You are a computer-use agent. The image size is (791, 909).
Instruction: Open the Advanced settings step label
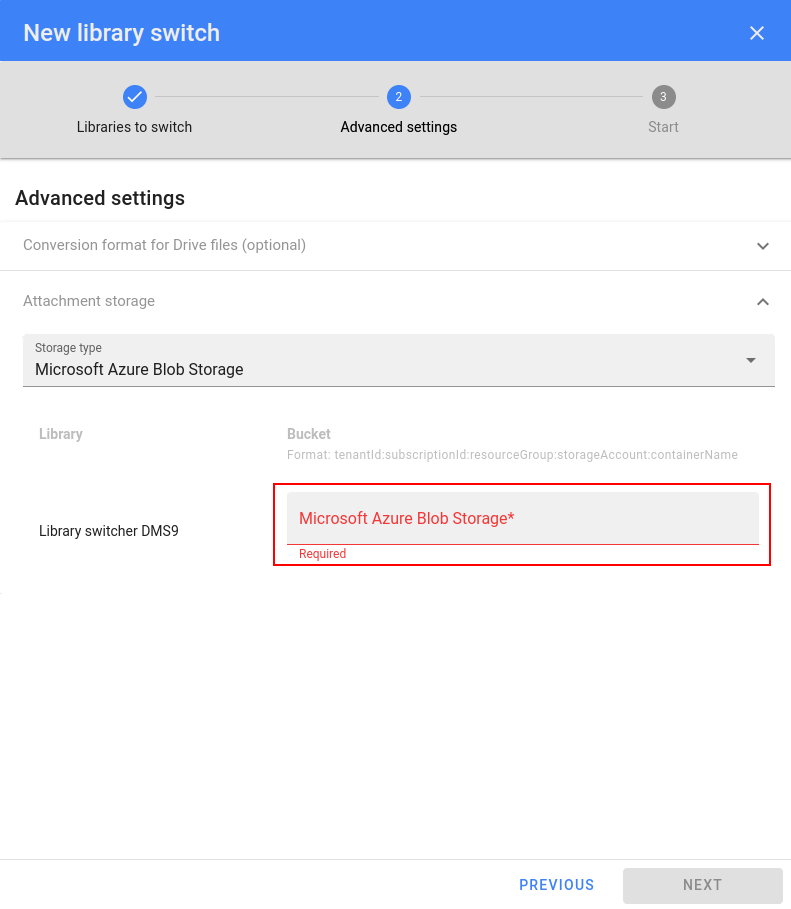point(399,127)
